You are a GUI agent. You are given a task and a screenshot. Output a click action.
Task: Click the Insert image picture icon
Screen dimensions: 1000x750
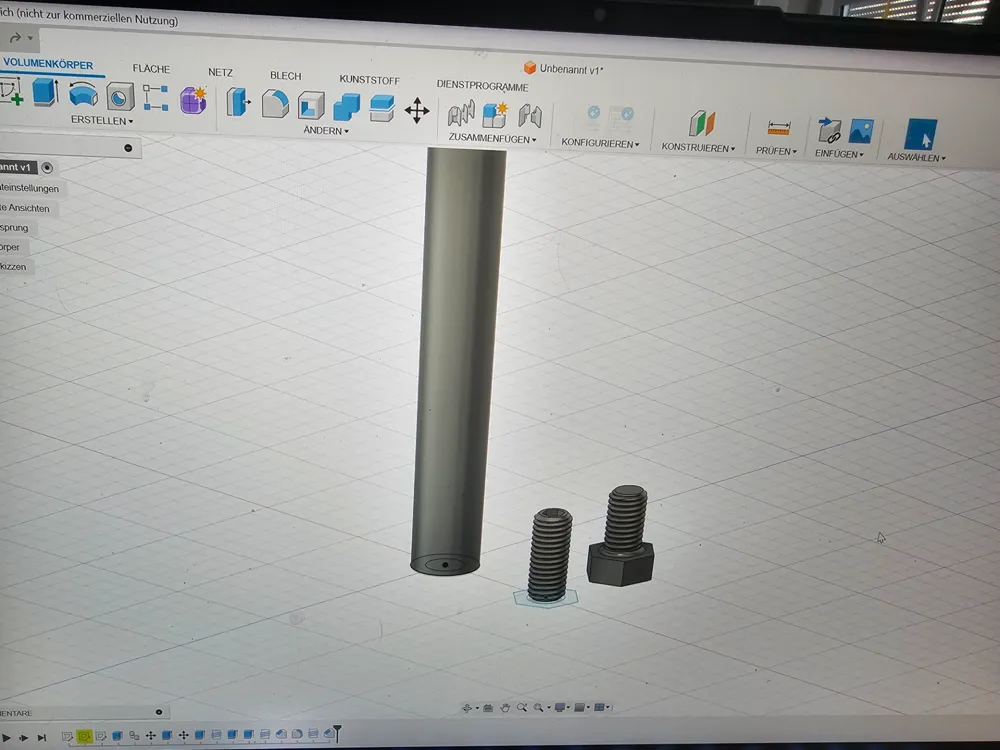(x=861, y=131)
